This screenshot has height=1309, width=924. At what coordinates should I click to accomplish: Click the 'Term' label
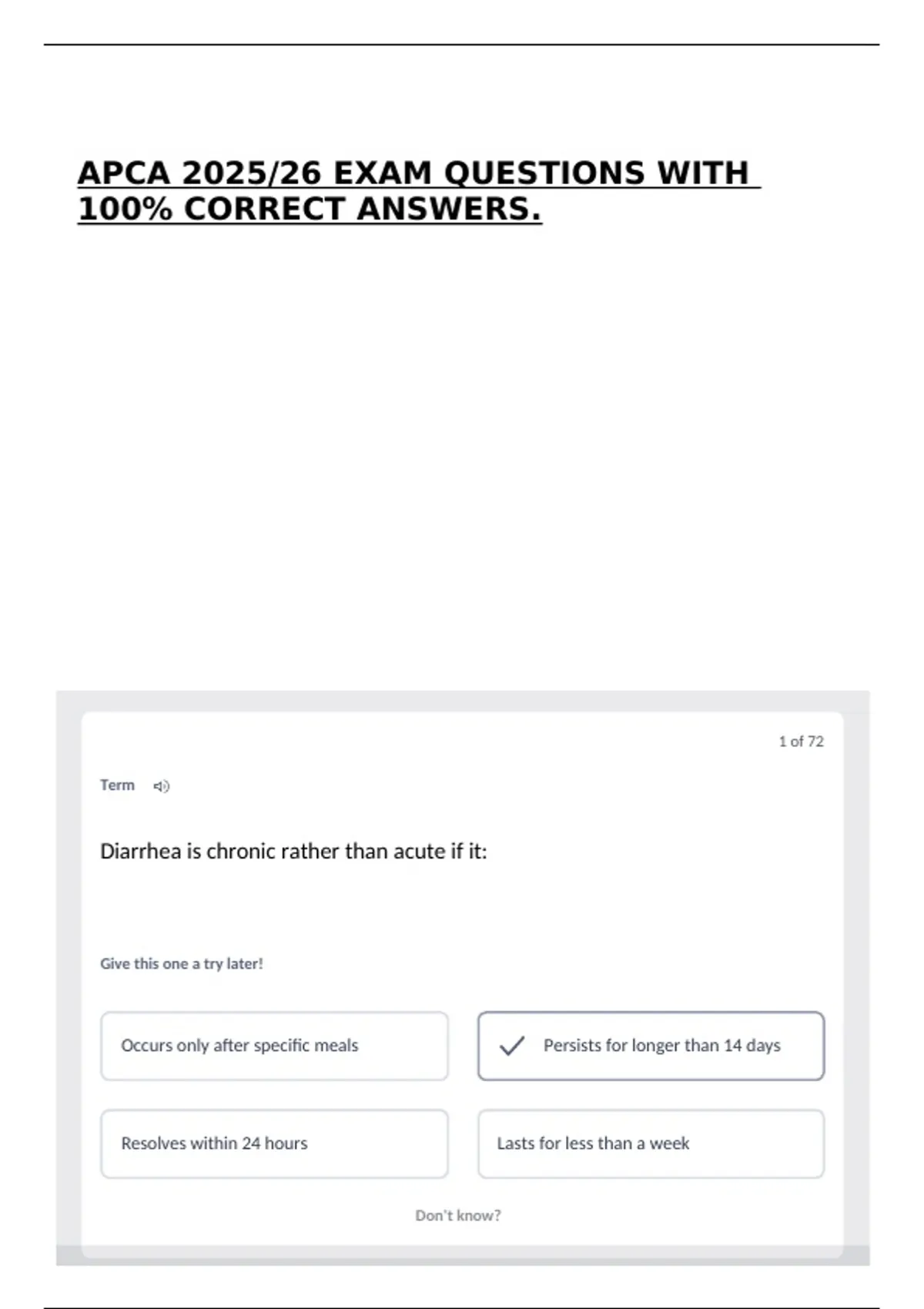pyautogui.click(x=117, y=785)
